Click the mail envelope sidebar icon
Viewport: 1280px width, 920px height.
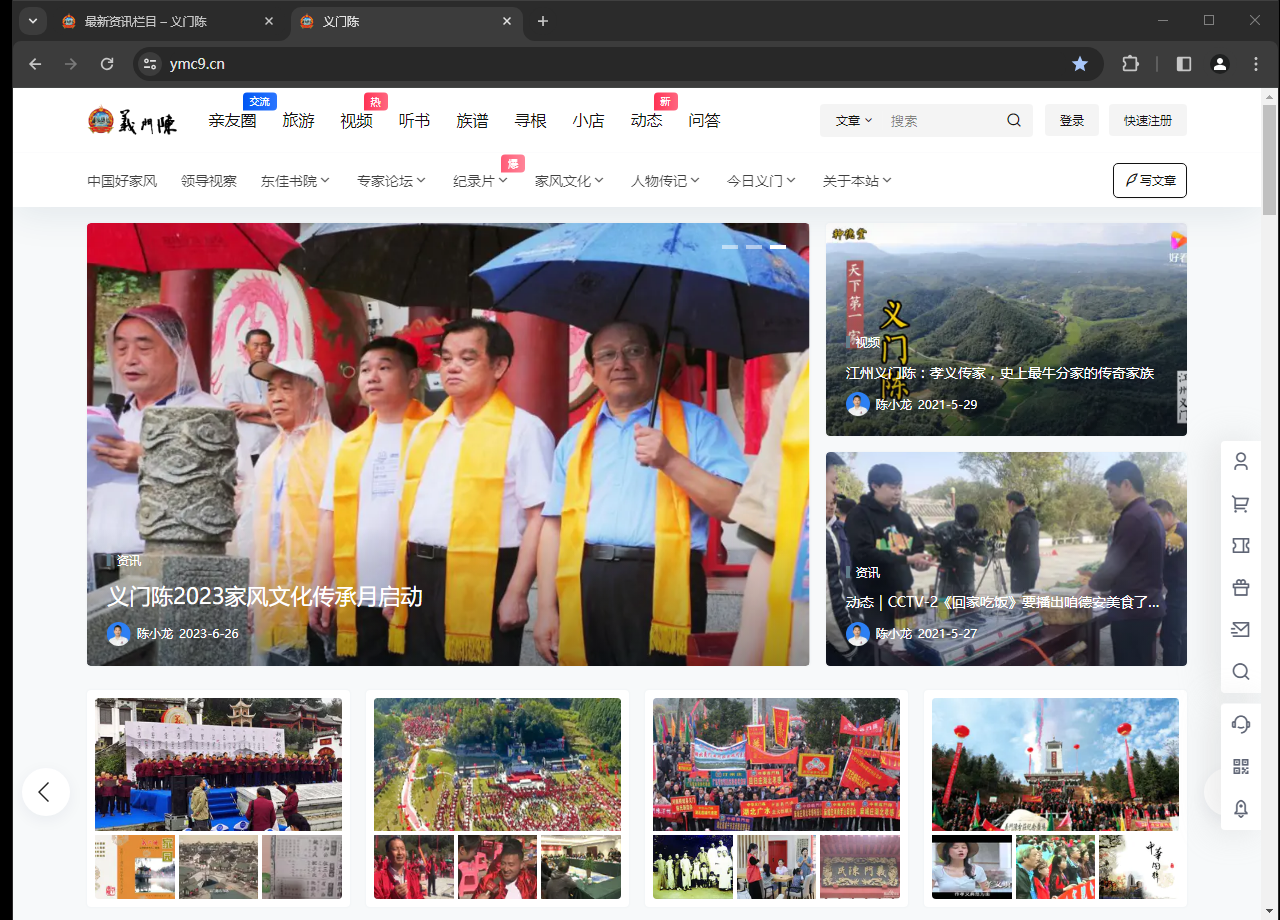[1241, 630]
